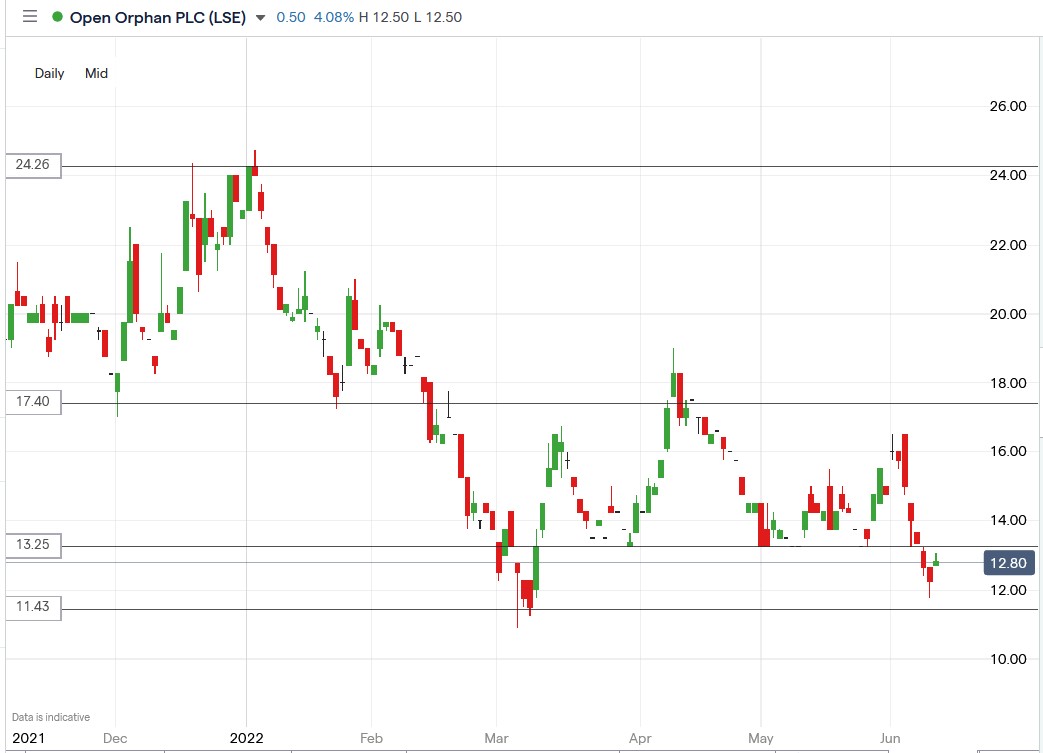Click the 11.43 price level label
Screen dimensions: 1043x753
tap(31, 606)
